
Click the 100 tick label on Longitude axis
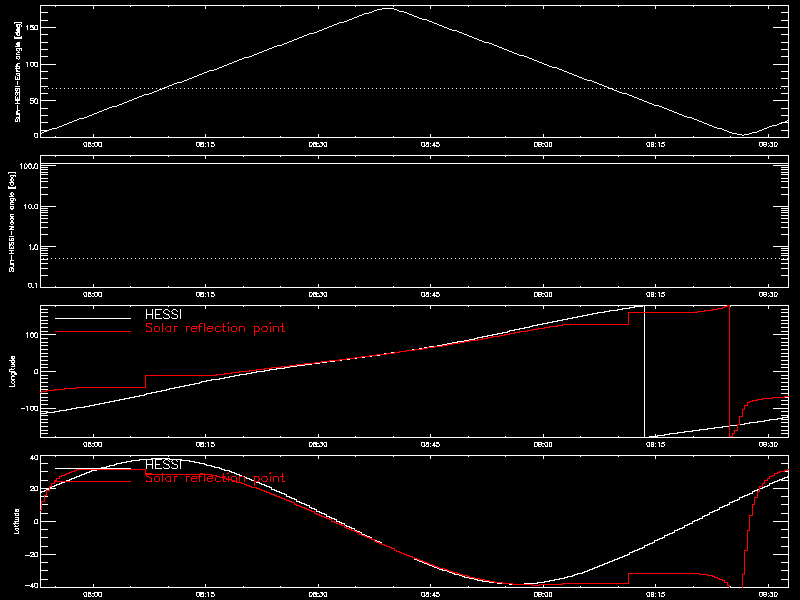(x=32, y=335)
